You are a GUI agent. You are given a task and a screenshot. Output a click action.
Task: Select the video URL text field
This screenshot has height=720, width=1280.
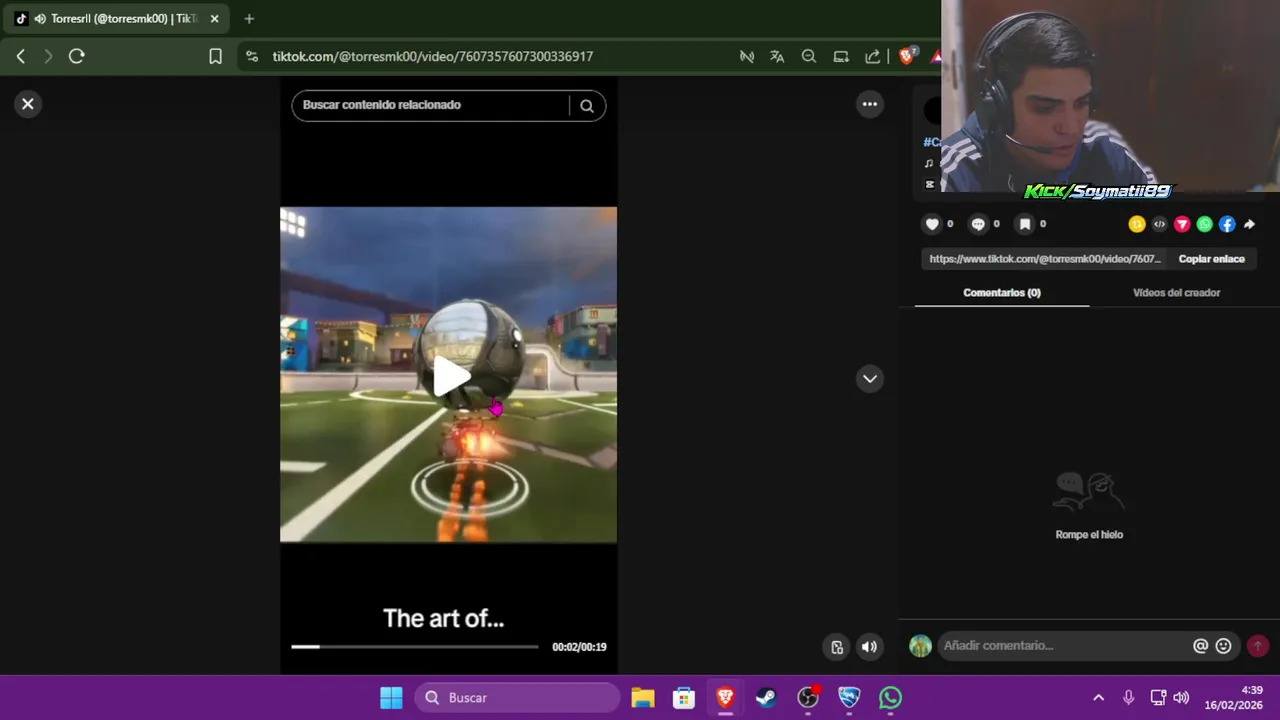tap(1044, 259)
